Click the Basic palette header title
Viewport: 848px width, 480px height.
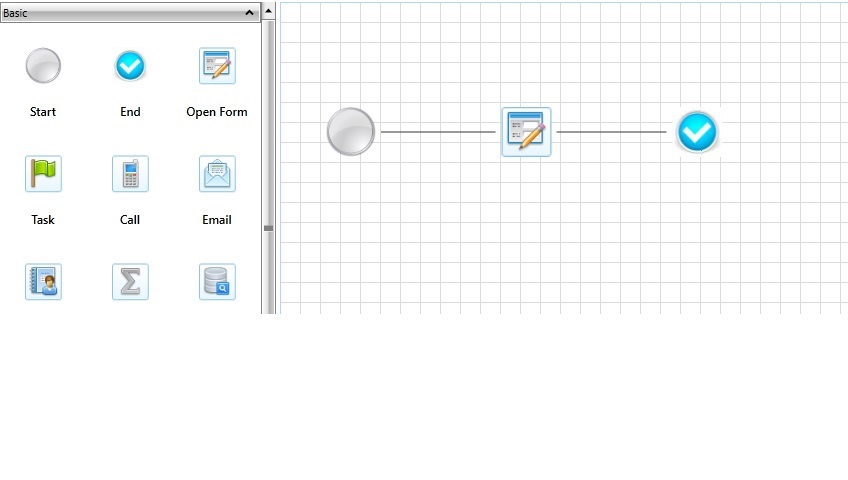coord(15,13)
